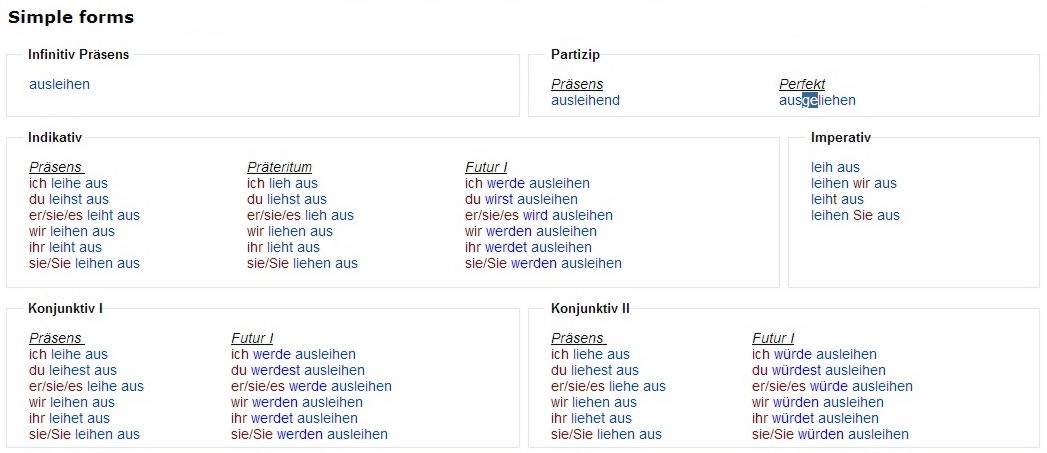
Task: Click 'du leihest aus' in Konjunktiv I
Action: point(72,370)
